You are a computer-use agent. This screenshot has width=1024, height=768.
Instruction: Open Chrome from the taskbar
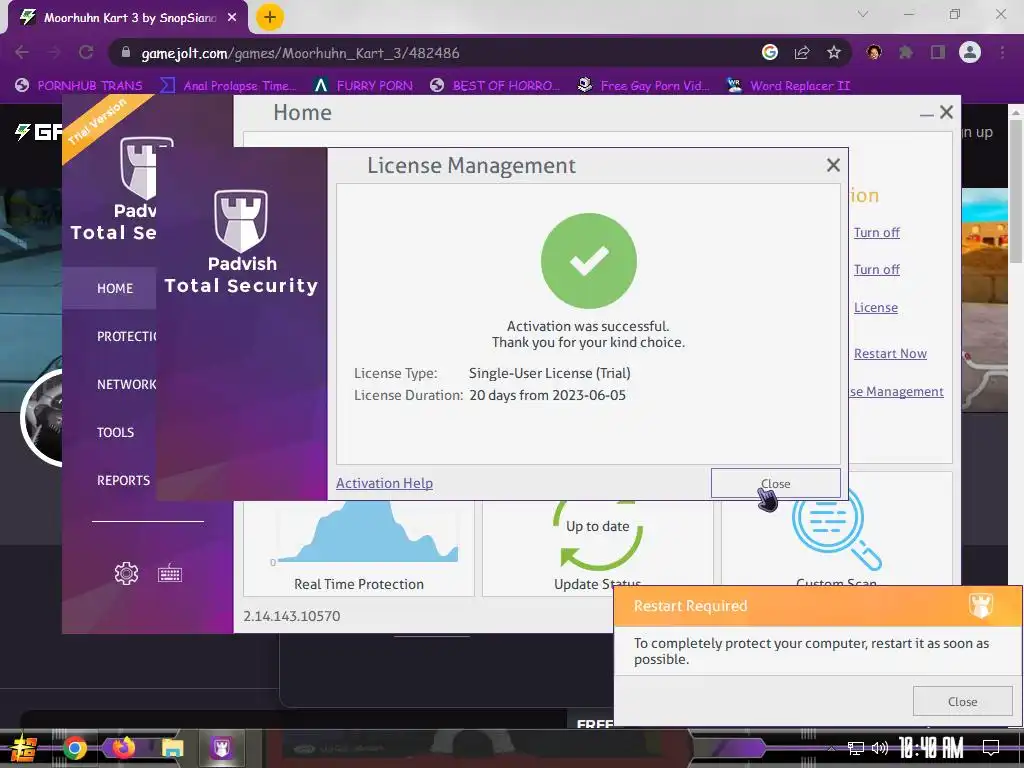(x=74, y=748)
